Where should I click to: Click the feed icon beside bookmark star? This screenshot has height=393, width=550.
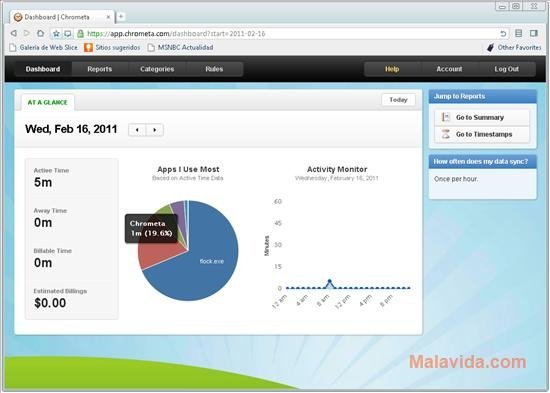pos(68,34)
